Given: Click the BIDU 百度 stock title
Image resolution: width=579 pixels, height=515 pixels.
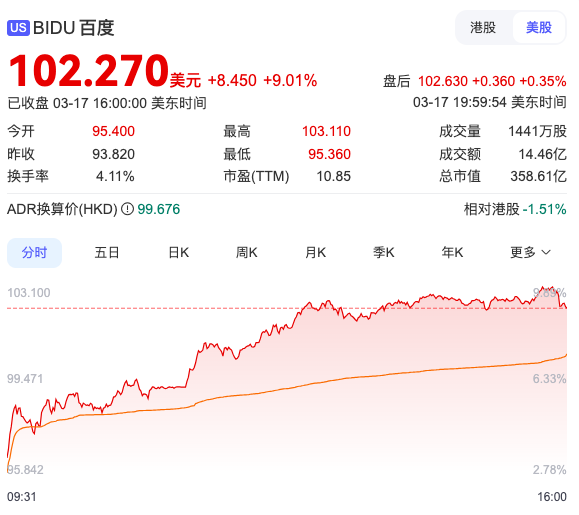Looking at the screenshot, I should [x=73, y=28].
